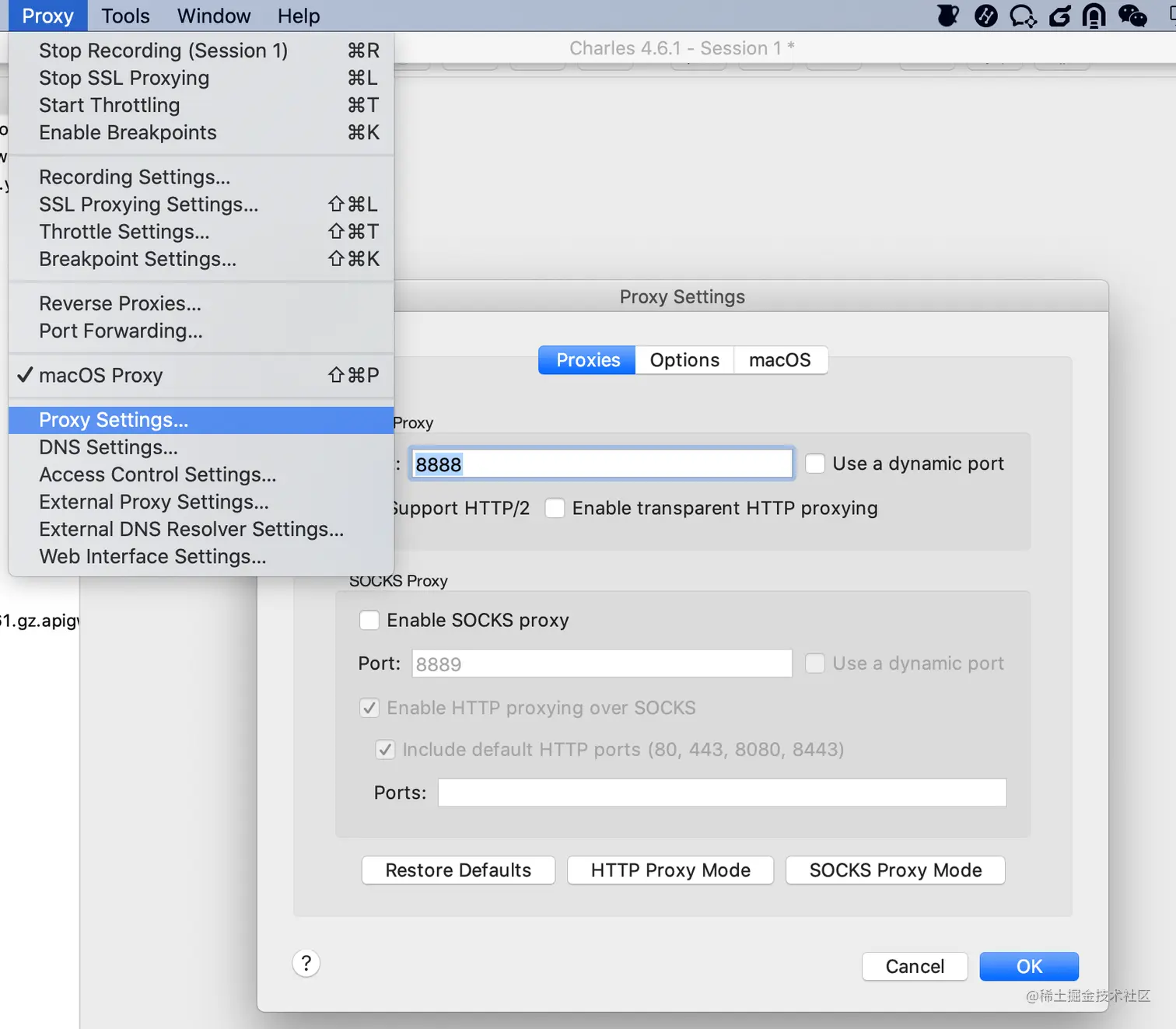
Task: Click Cancel in Proxy Settings
Action: coord(915,967)
